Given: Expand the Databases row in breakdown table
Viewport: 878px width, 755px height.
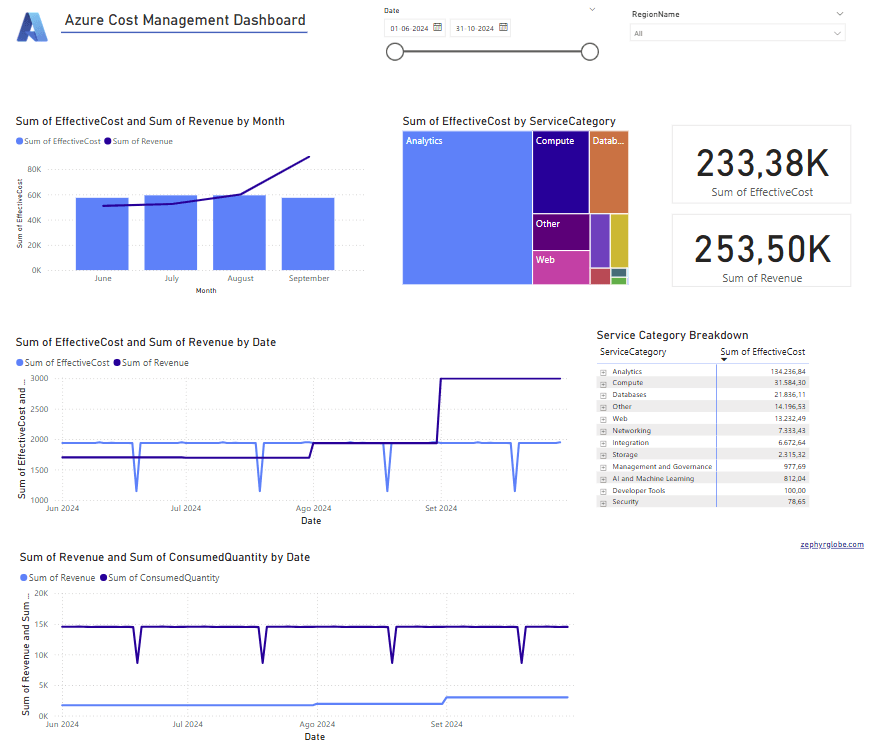Looking at the screenshot, I should [x=603, y=396].
